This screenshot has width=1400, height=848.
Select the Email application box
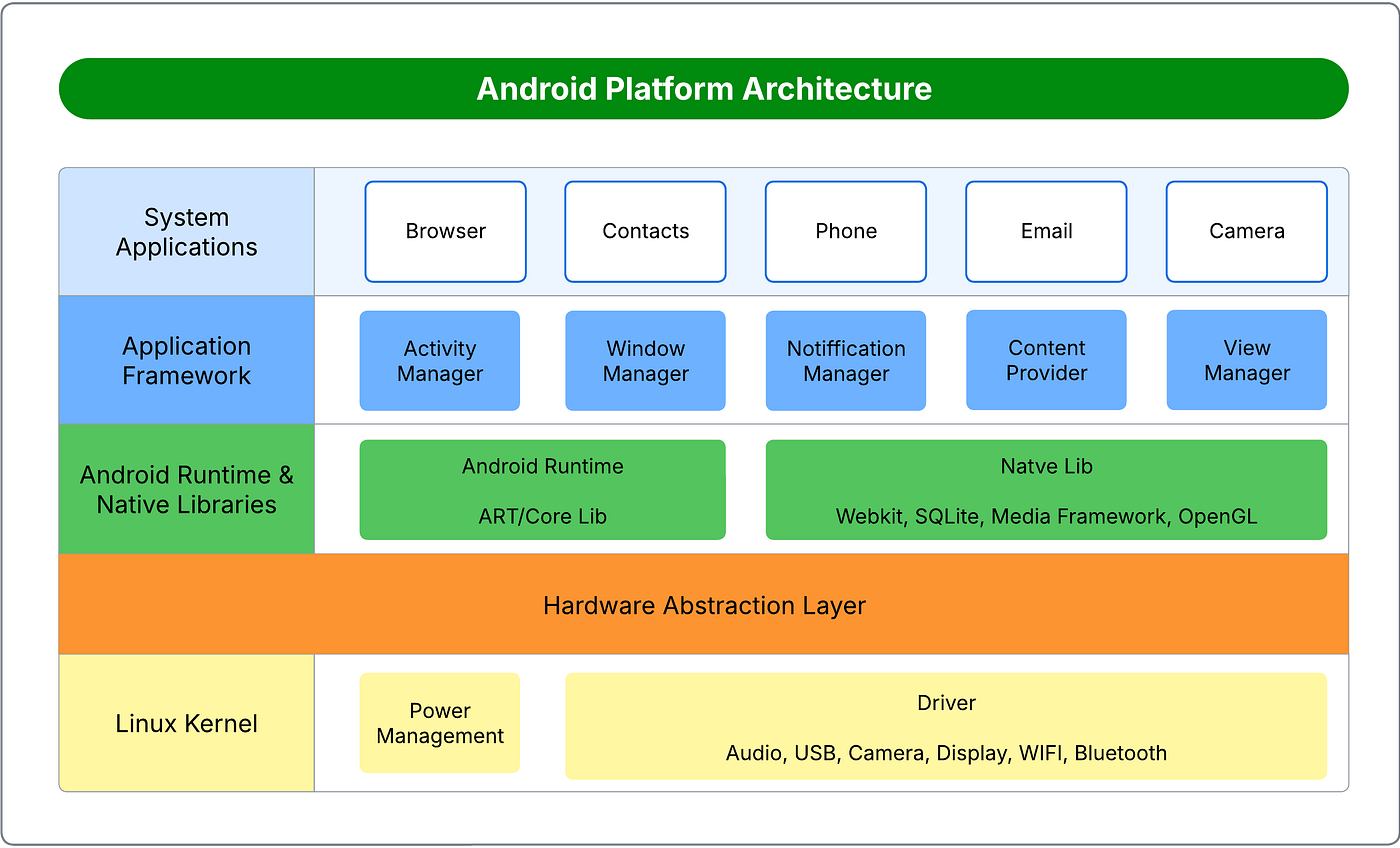1046,231
